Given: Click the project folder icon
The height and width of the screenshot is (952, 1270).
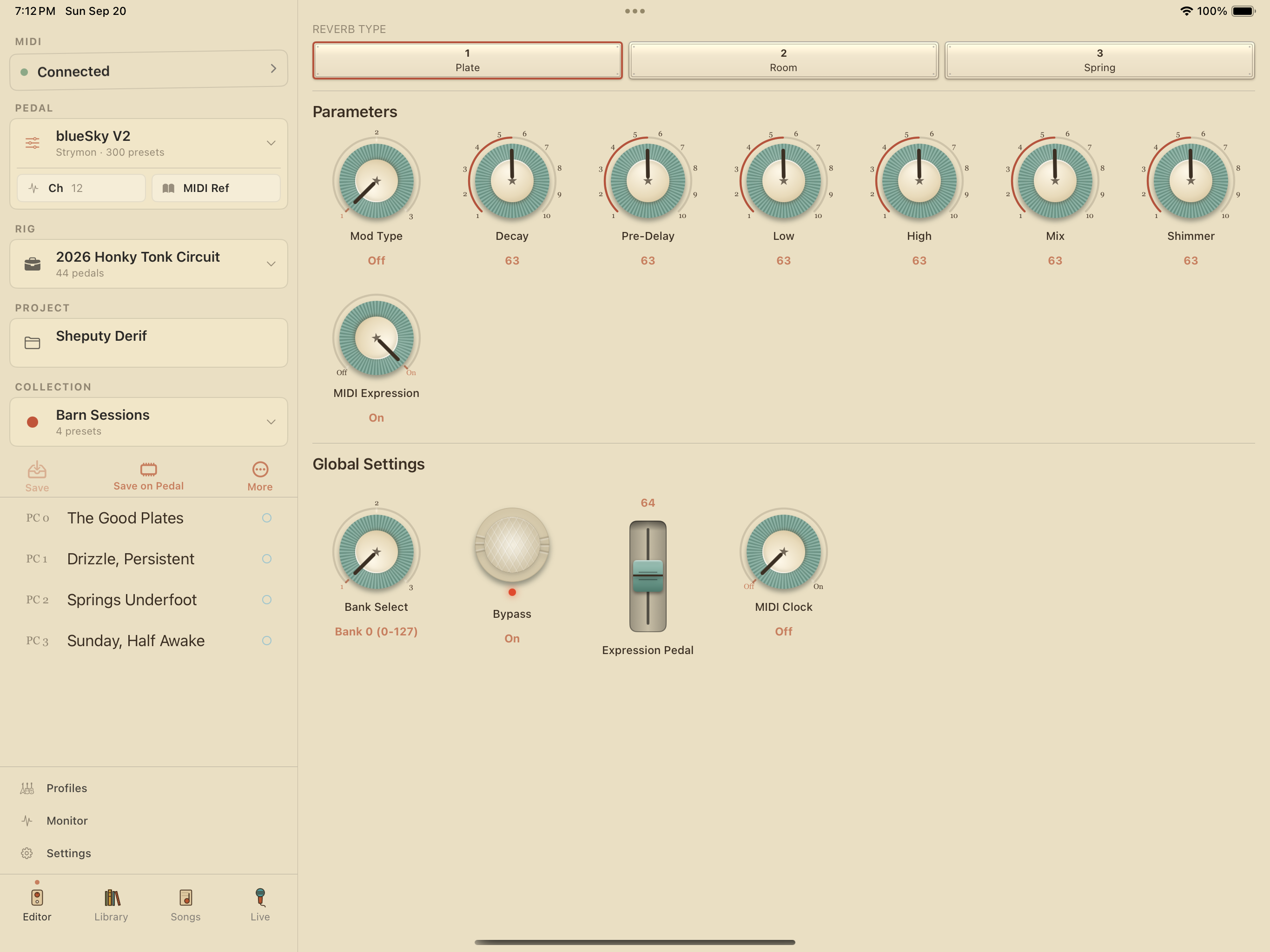Looking at the screenshot, I should pos(33,344).
